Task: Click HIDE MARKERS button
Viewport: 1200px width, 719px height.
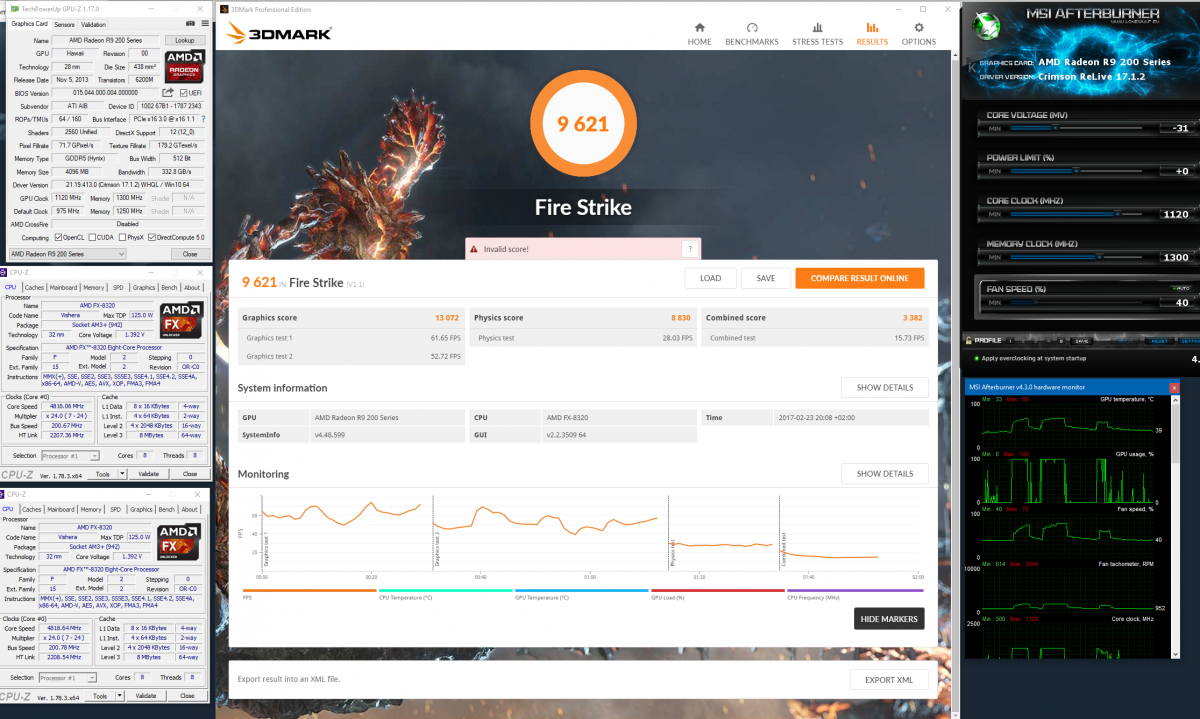Action: (x=888, y=619)
